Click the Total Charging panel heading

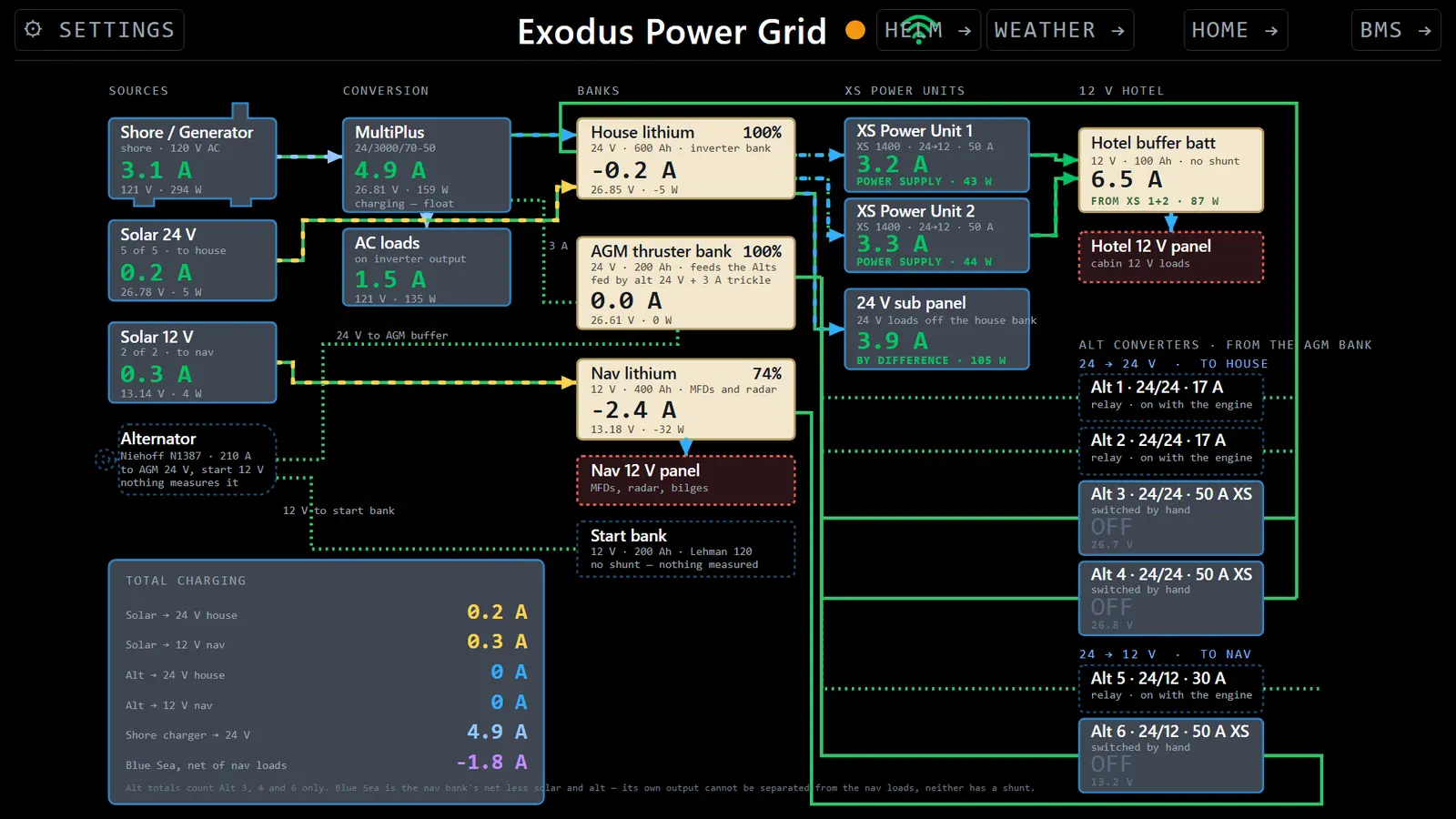pyautogui.click(x=186, y=581)
